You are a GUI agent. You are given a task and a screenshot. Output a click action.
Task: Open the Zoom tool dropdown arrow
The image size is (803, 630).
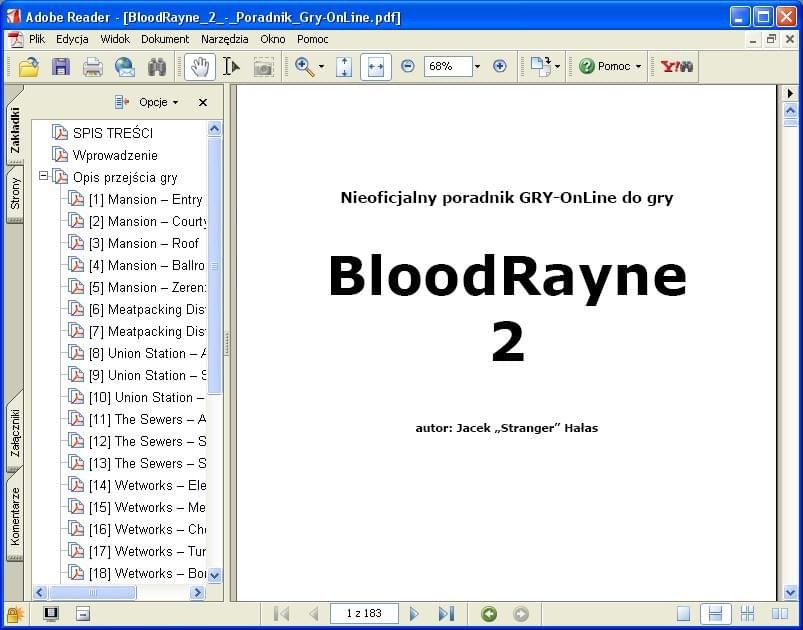click(x=322, y=67)
